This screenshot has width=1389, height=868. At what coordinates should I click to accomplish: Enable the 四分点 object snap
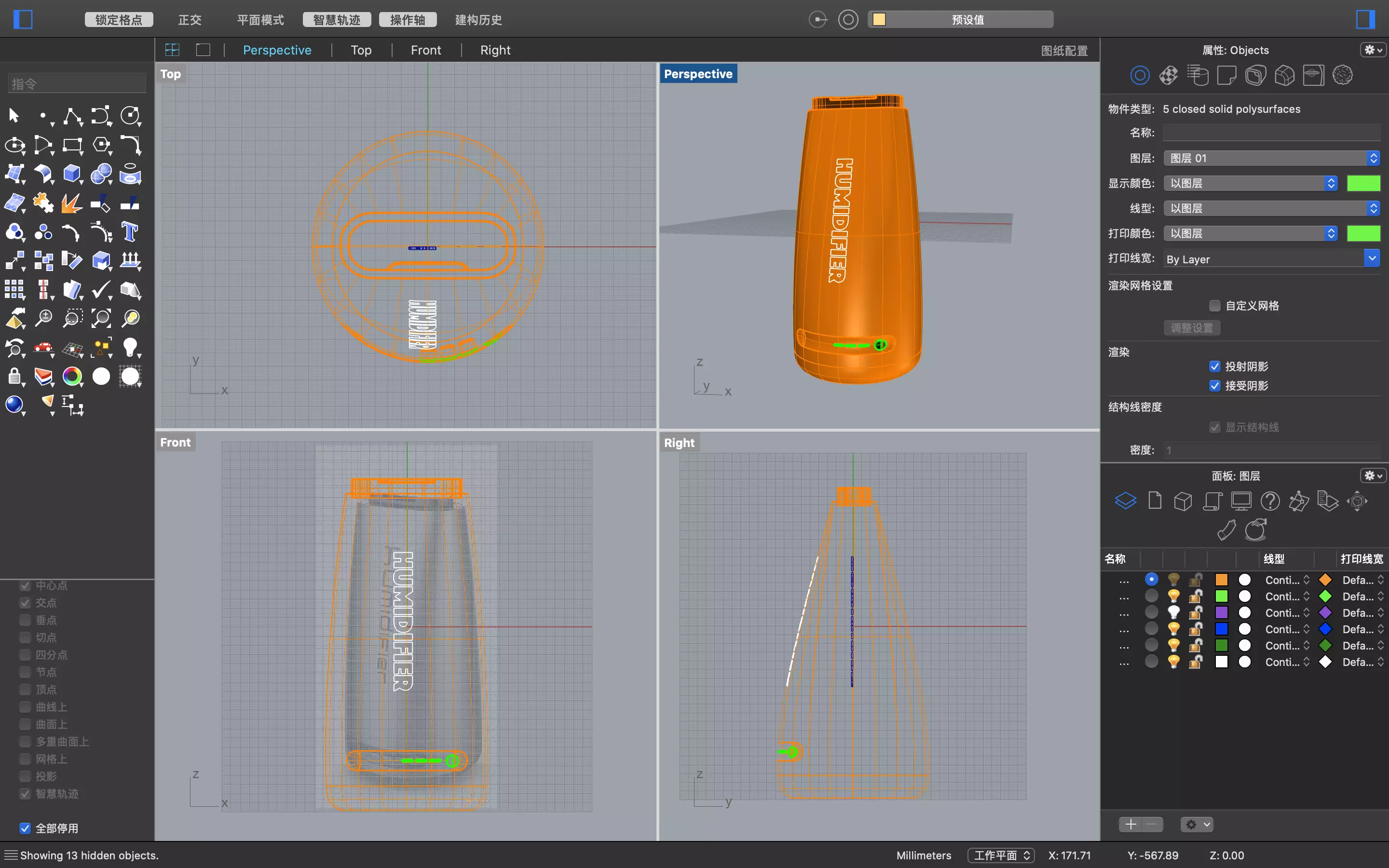[x=25, y=655]
